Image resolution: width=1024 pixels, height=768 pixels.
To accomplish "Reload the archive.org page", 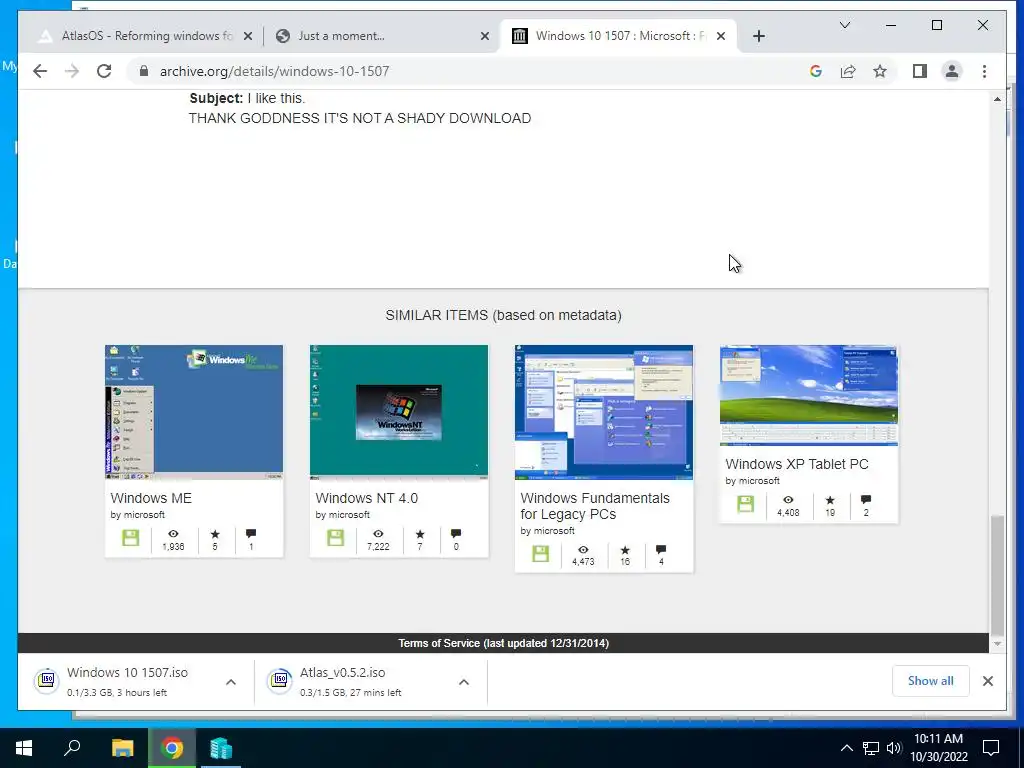I will tap(104, 71).
